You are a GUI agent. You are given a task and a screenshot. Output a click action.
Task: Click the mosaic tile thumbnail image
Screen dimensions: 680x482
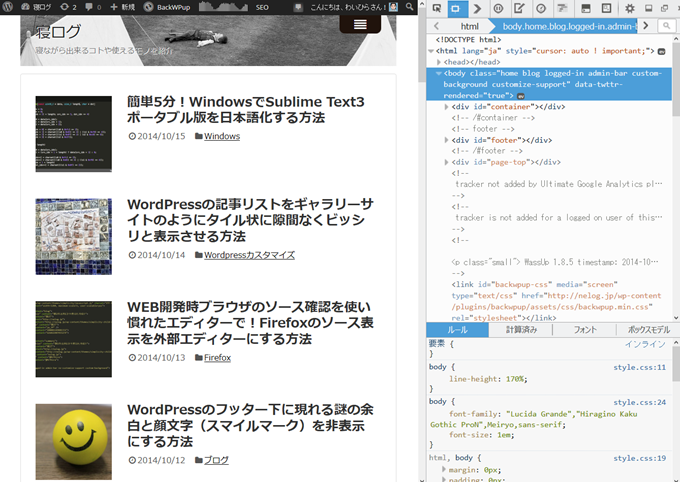(74, 236)
